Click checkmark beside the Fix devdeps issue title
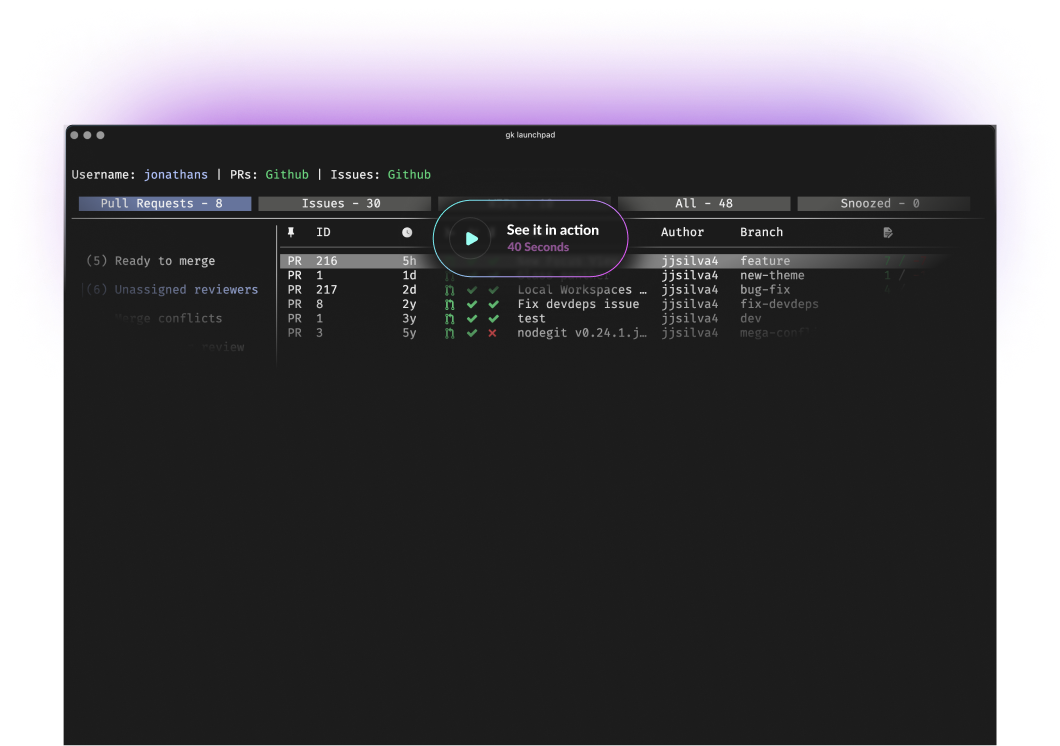Image resolution: width=1060 pixels, height=746 pixels. coord(493,305)
